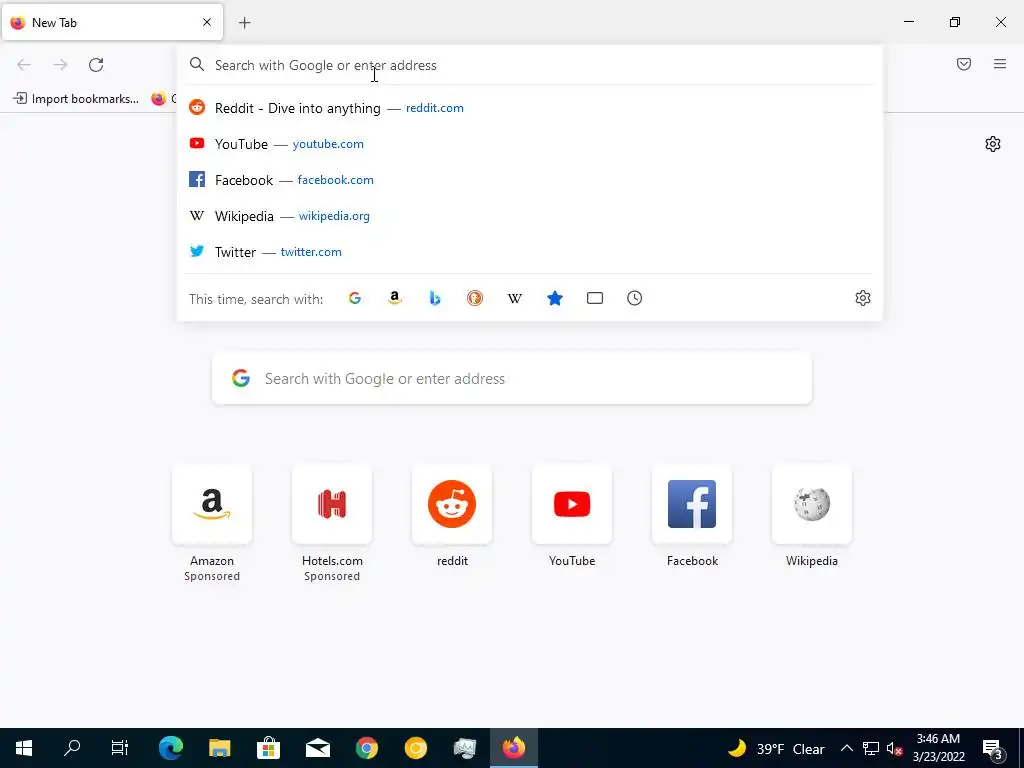Select YouTube youtube.com suggestion

530,144
